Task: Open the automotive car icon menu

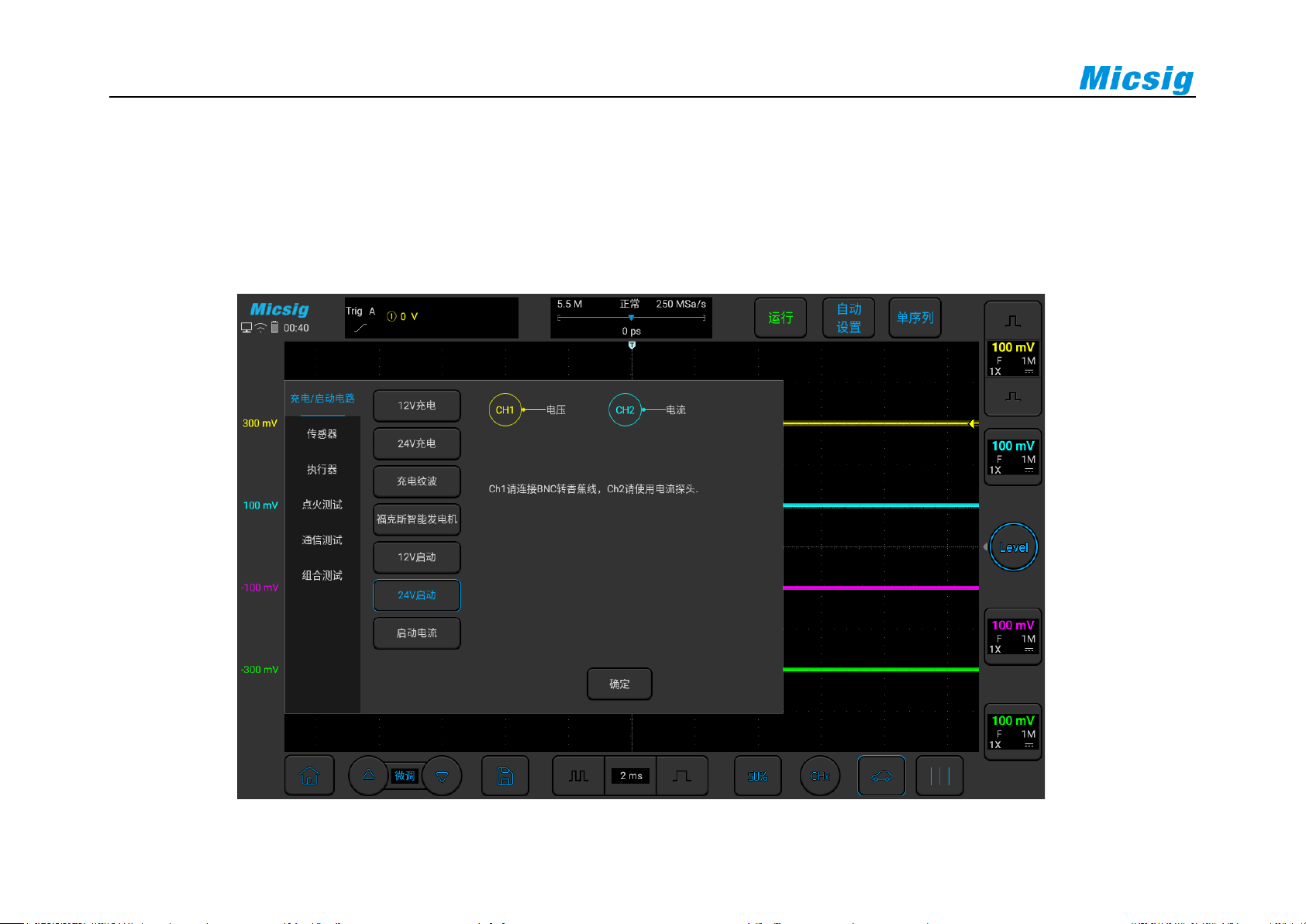Action: point(881,776)
